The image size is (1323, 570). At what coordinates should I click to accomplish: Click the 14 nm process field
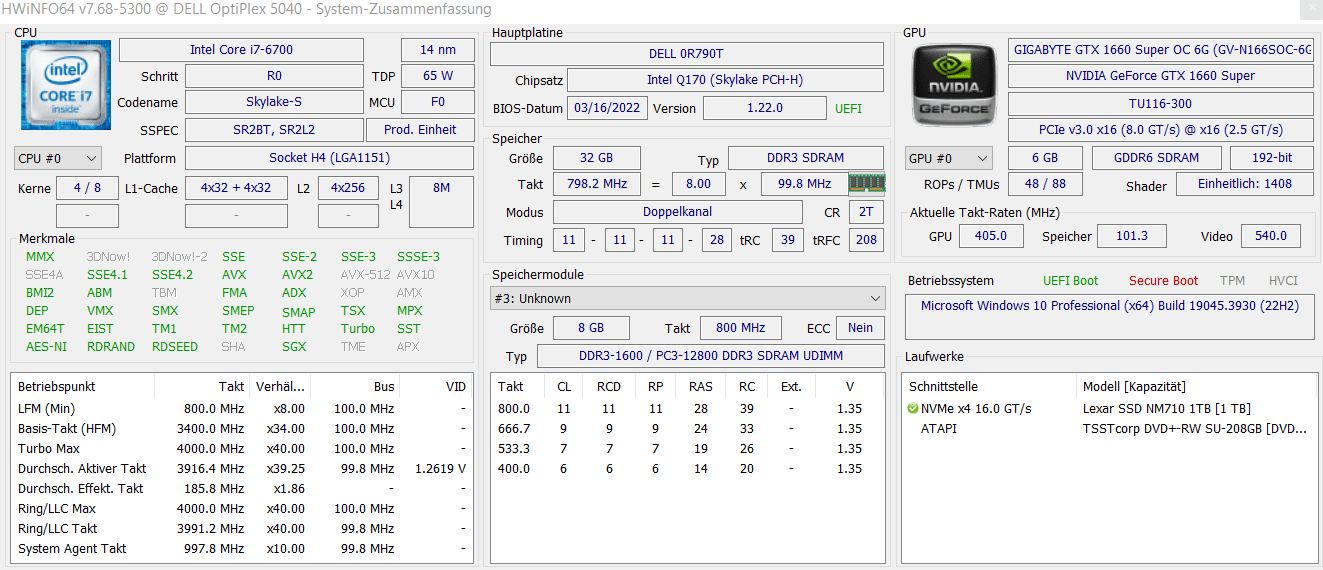tap(438, 50)
